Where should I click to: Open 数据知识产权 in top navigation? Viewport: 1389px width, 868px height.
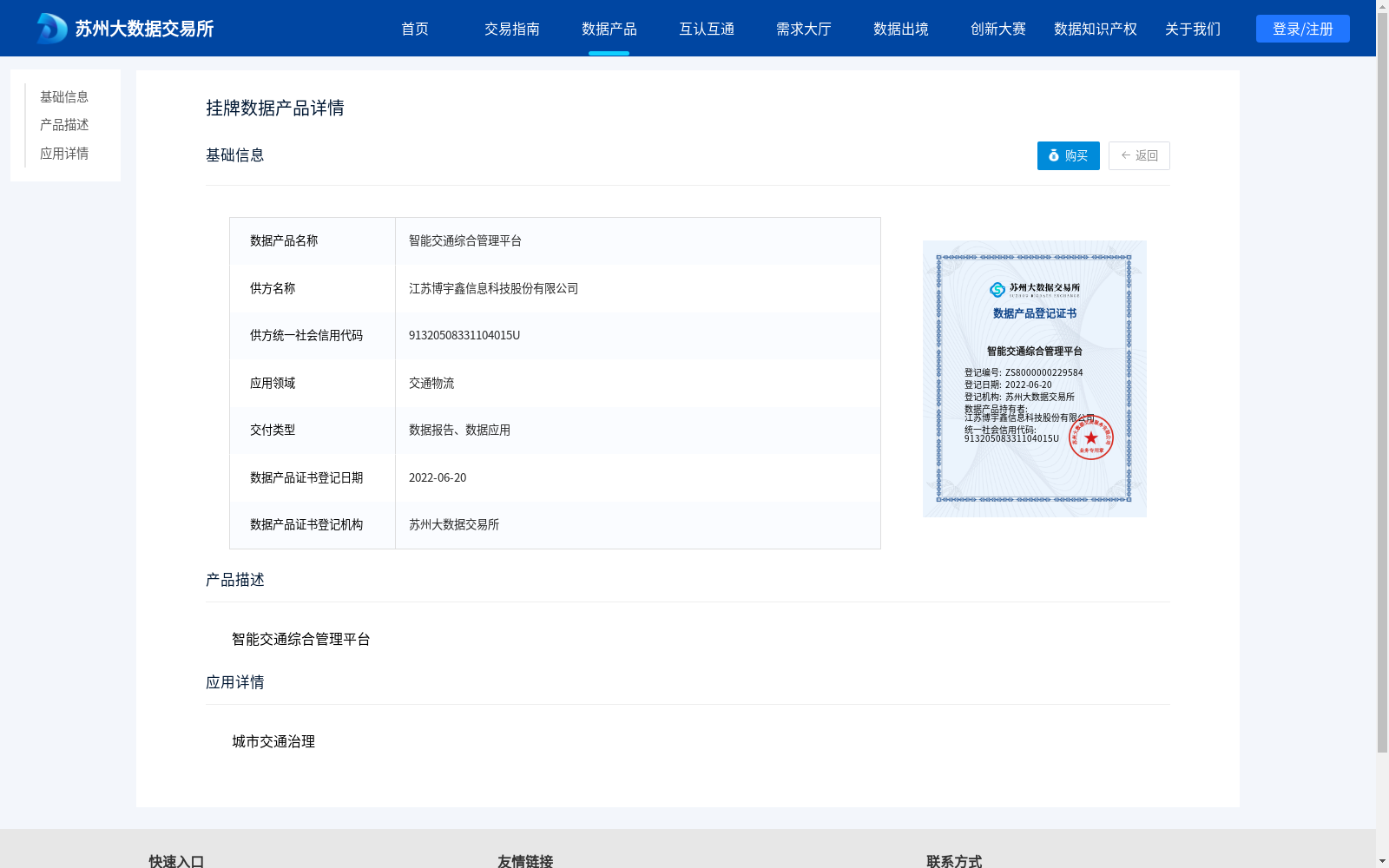coord(1096,29)
